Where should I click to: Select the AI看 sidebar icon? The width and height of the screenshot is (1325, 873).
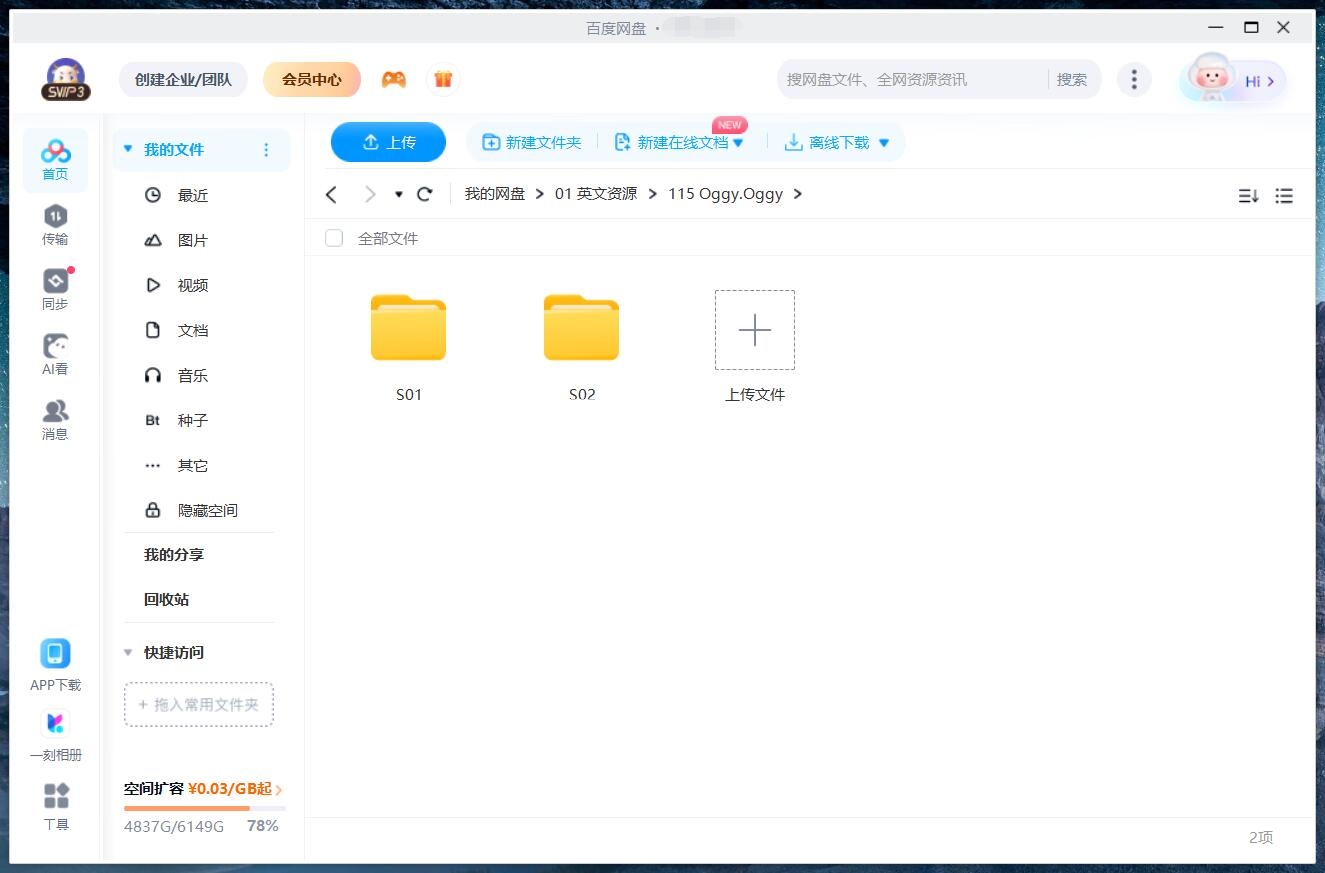[55, 352]
